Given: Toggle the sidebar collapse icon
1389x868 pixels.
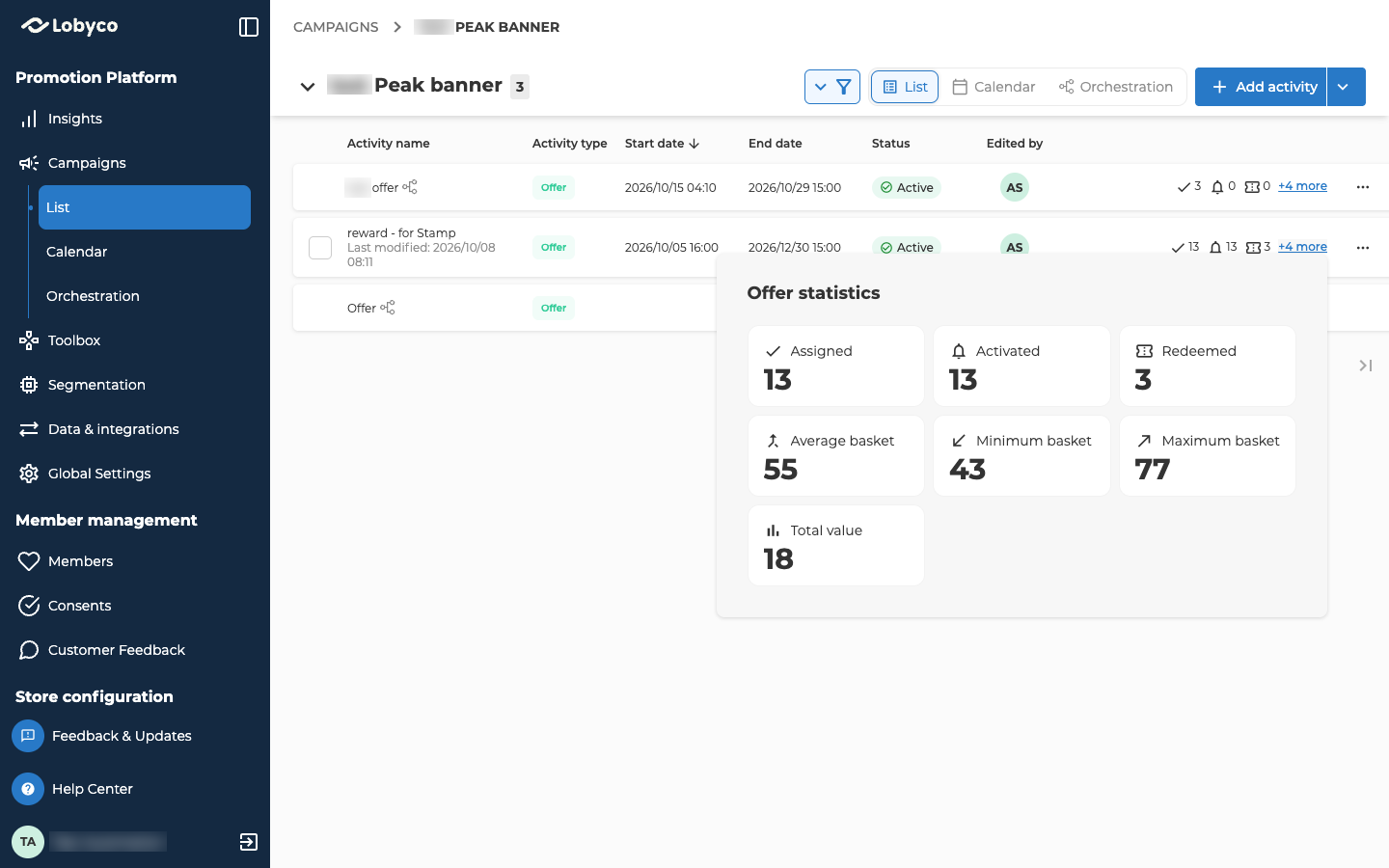Looking at the screenshot, I should pyautogui.click(x=249, y=27).
